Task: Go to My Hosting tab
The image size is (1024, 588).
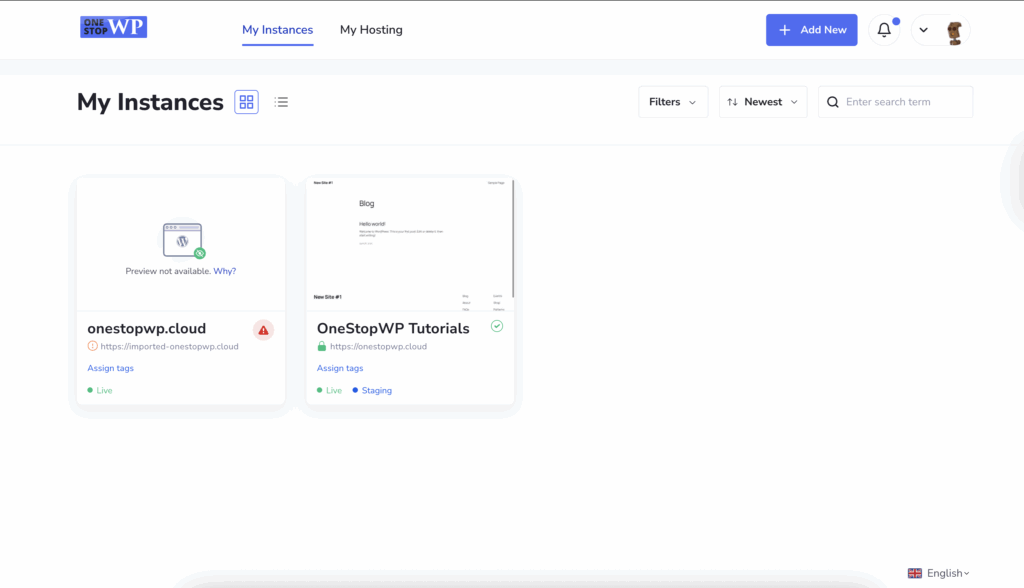Action: click(x=371, y=30)
